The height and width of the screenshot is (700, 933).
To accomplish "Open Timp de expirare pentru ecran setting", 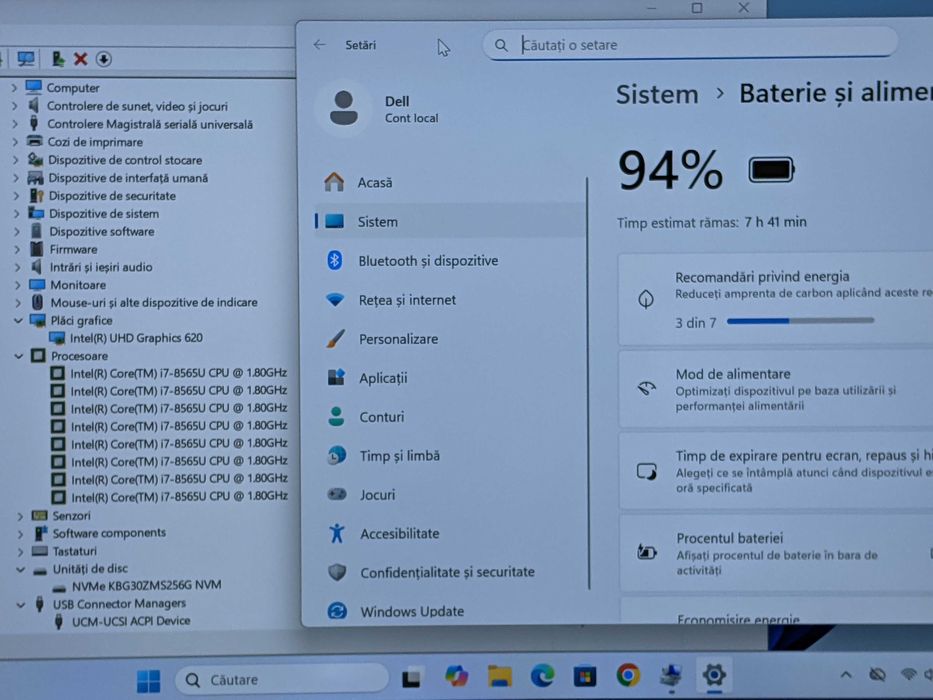I will (775, 471).
